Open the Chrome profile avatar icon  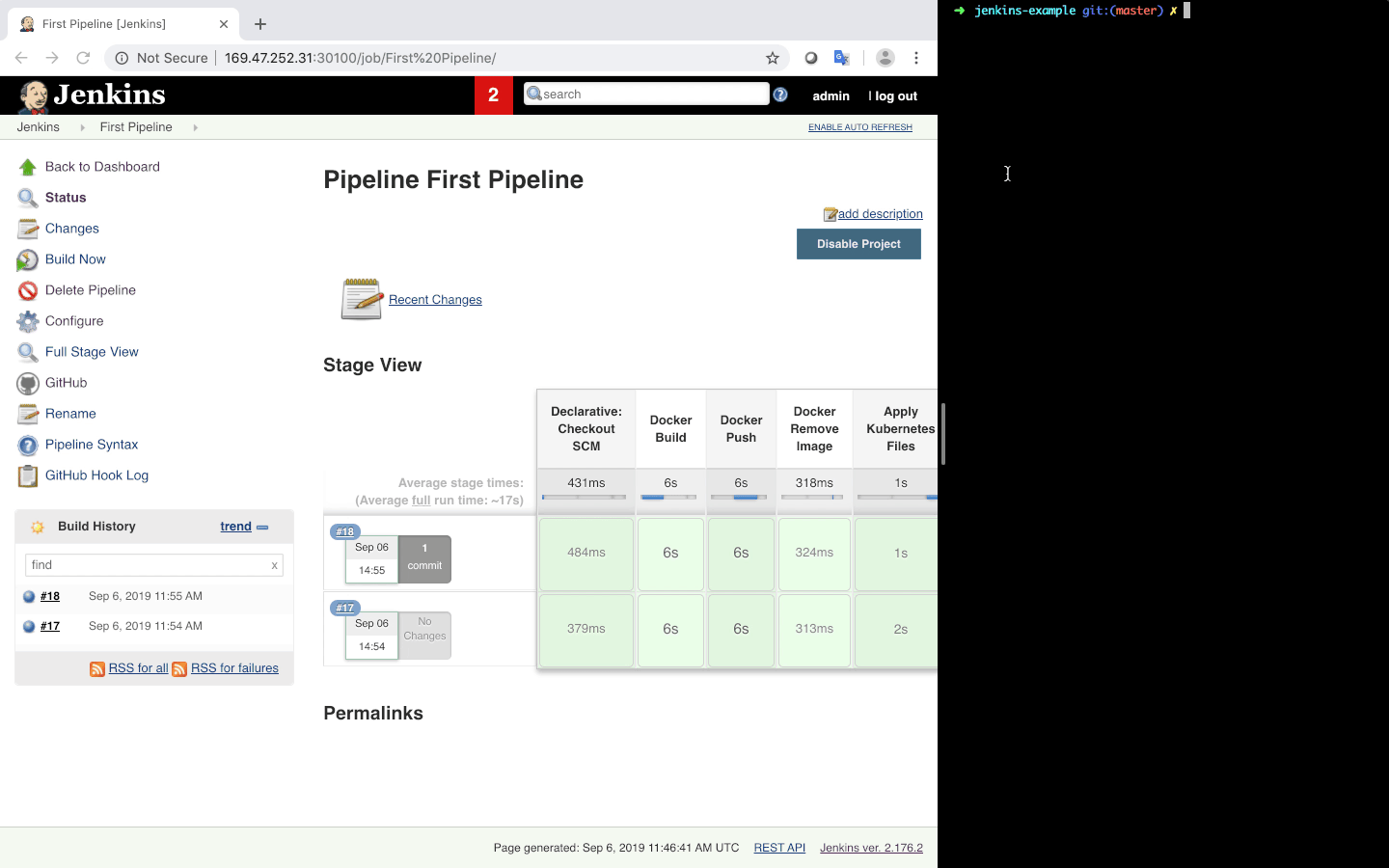885,58
